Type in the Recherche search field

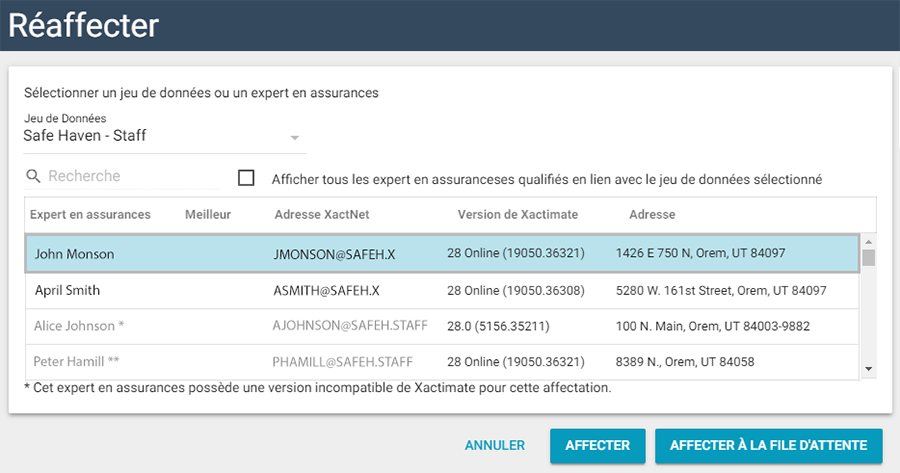click(130, 177)
